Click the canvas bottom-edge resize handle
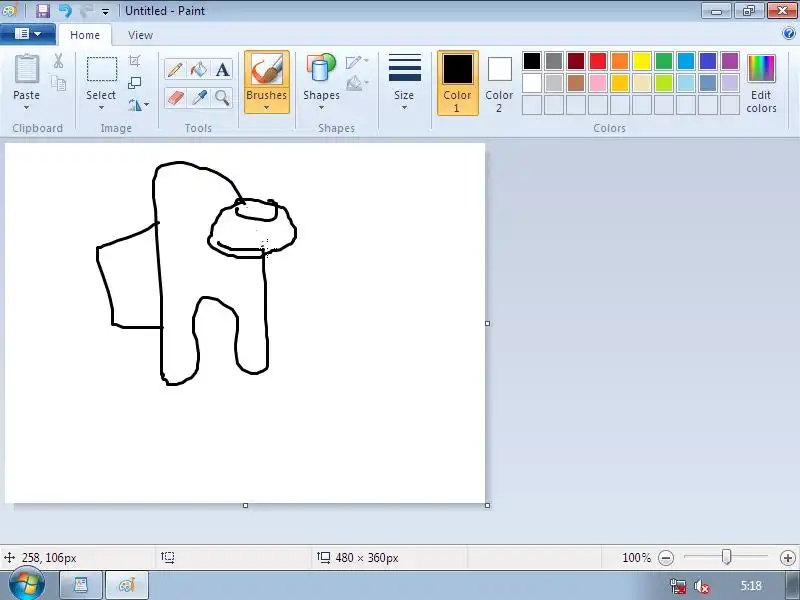 click(x=245, y=505)
